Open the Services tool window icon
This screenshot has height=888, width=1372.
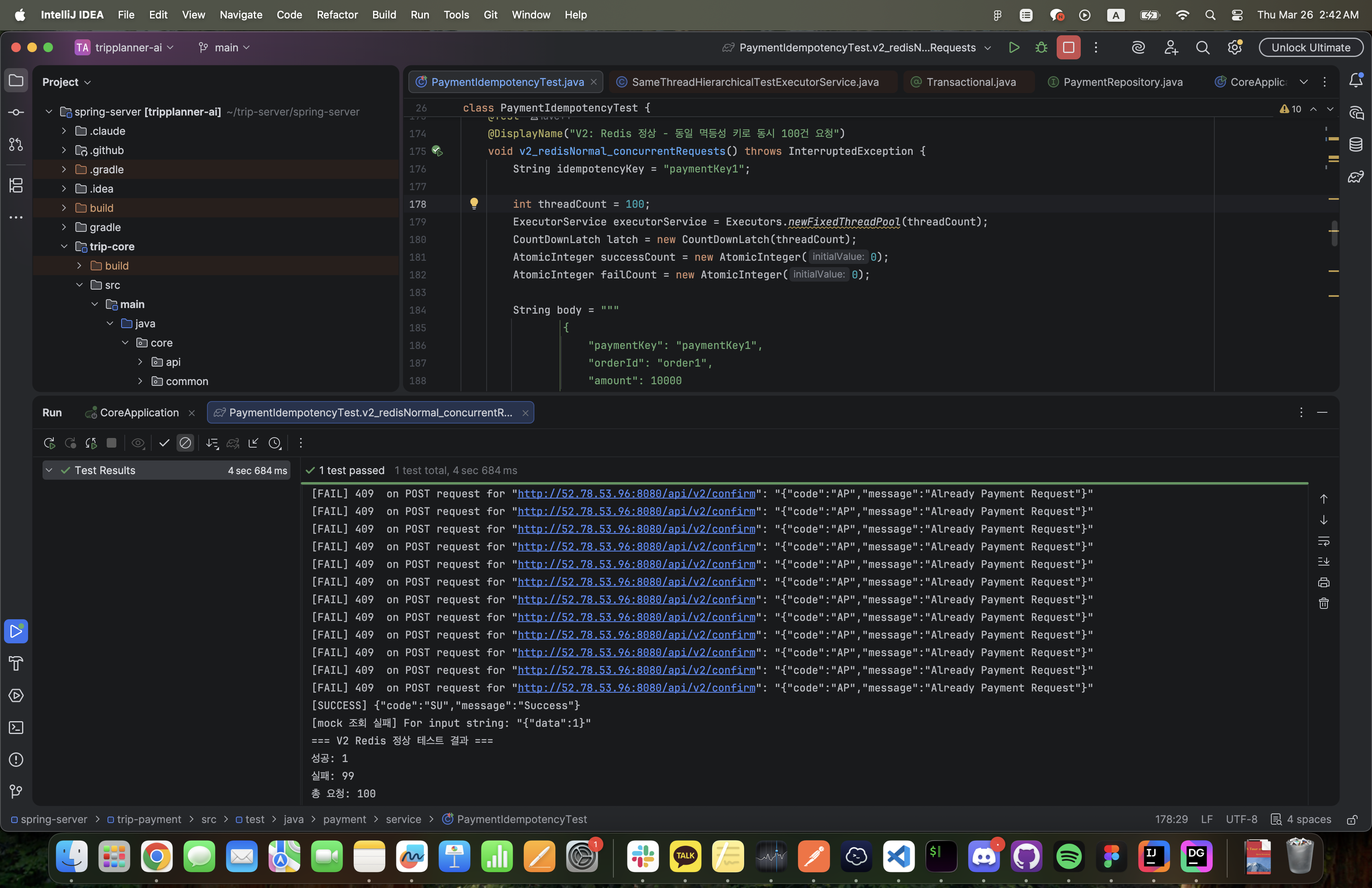(16, 695)
